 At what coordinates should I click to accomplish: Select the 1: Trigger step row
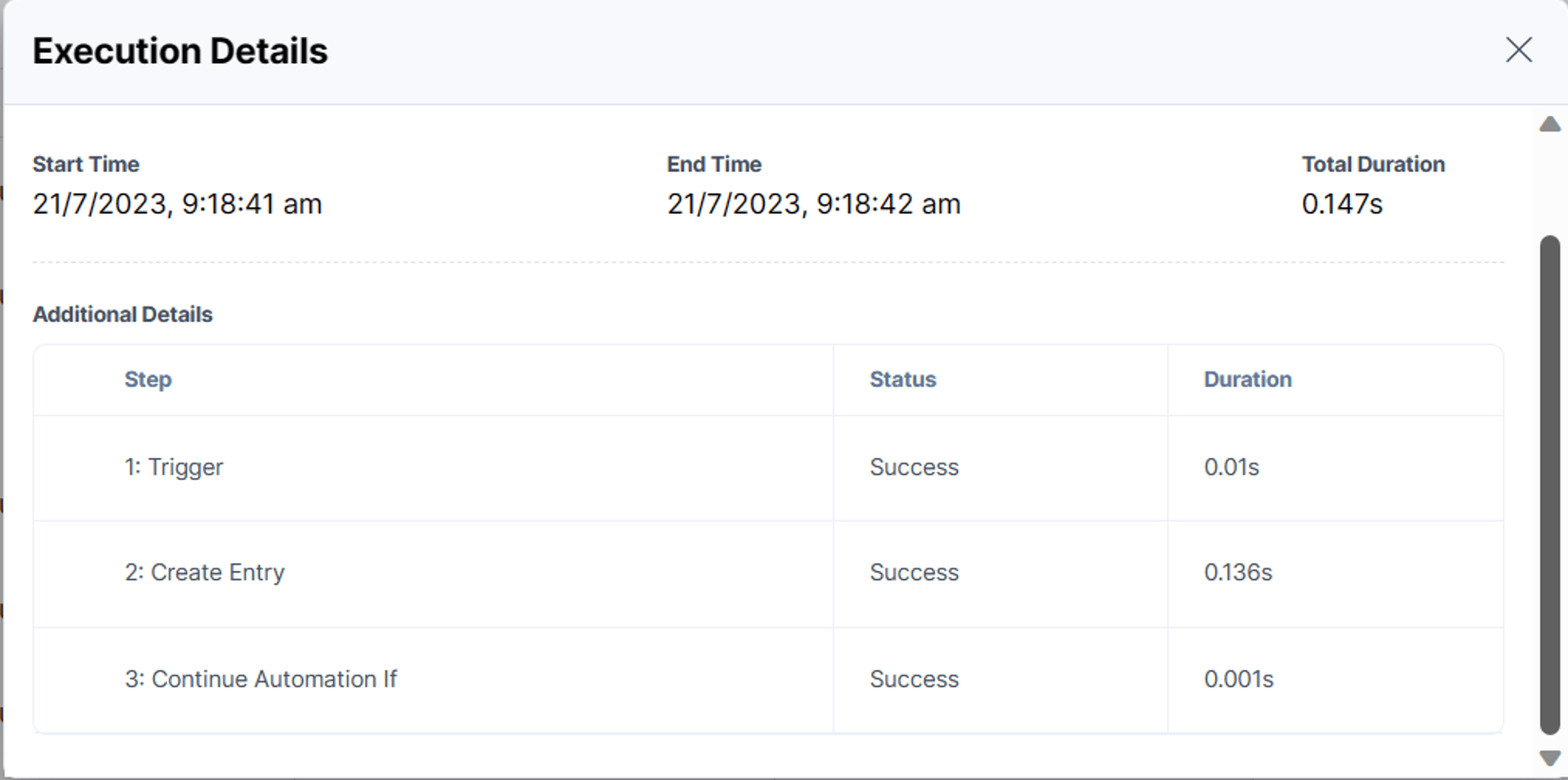point(768,468)
